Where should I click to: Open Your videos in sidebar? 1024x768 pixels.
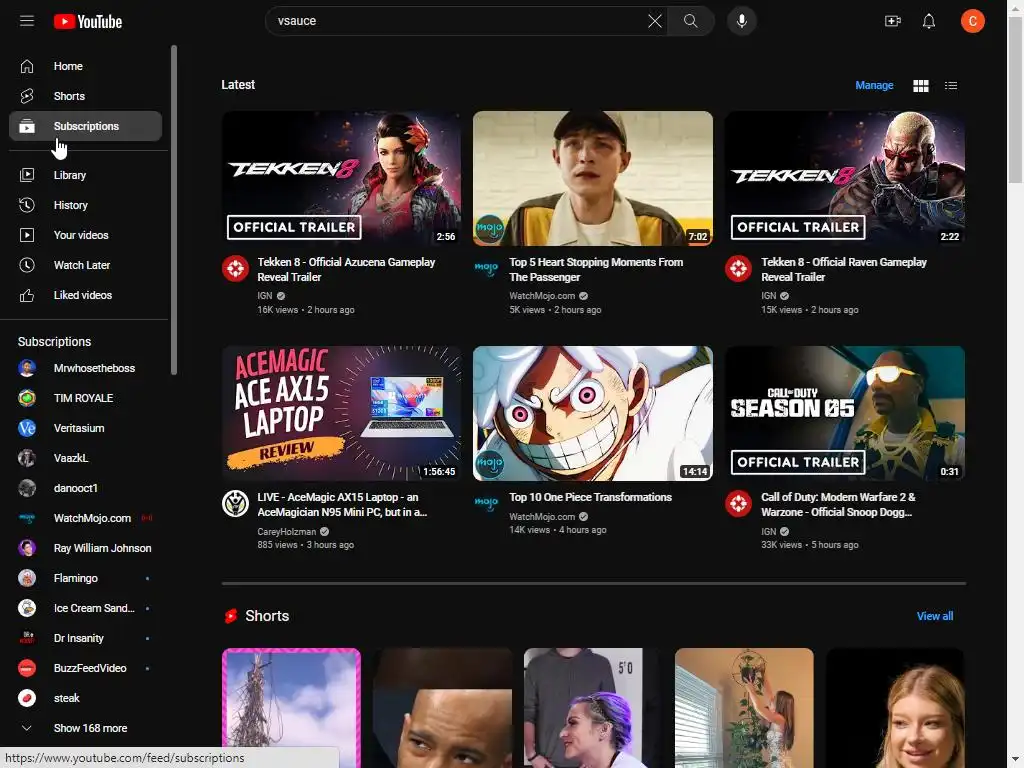[86, 235]
